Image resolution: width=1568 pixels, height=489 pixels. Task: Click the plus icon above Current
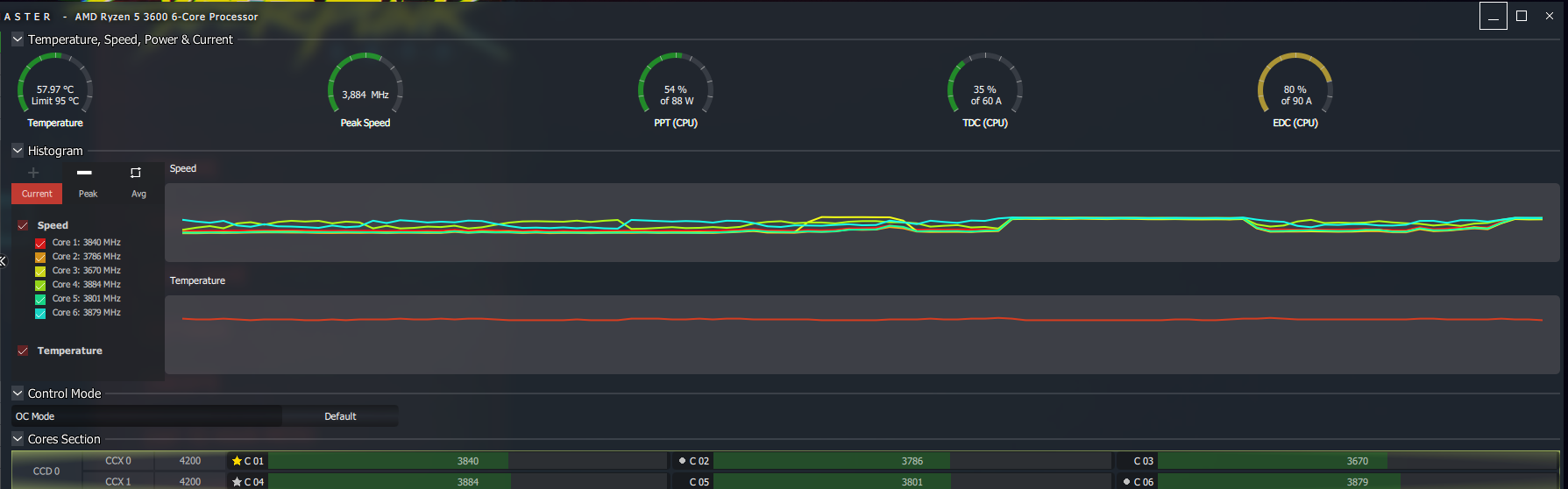(33, 173)
